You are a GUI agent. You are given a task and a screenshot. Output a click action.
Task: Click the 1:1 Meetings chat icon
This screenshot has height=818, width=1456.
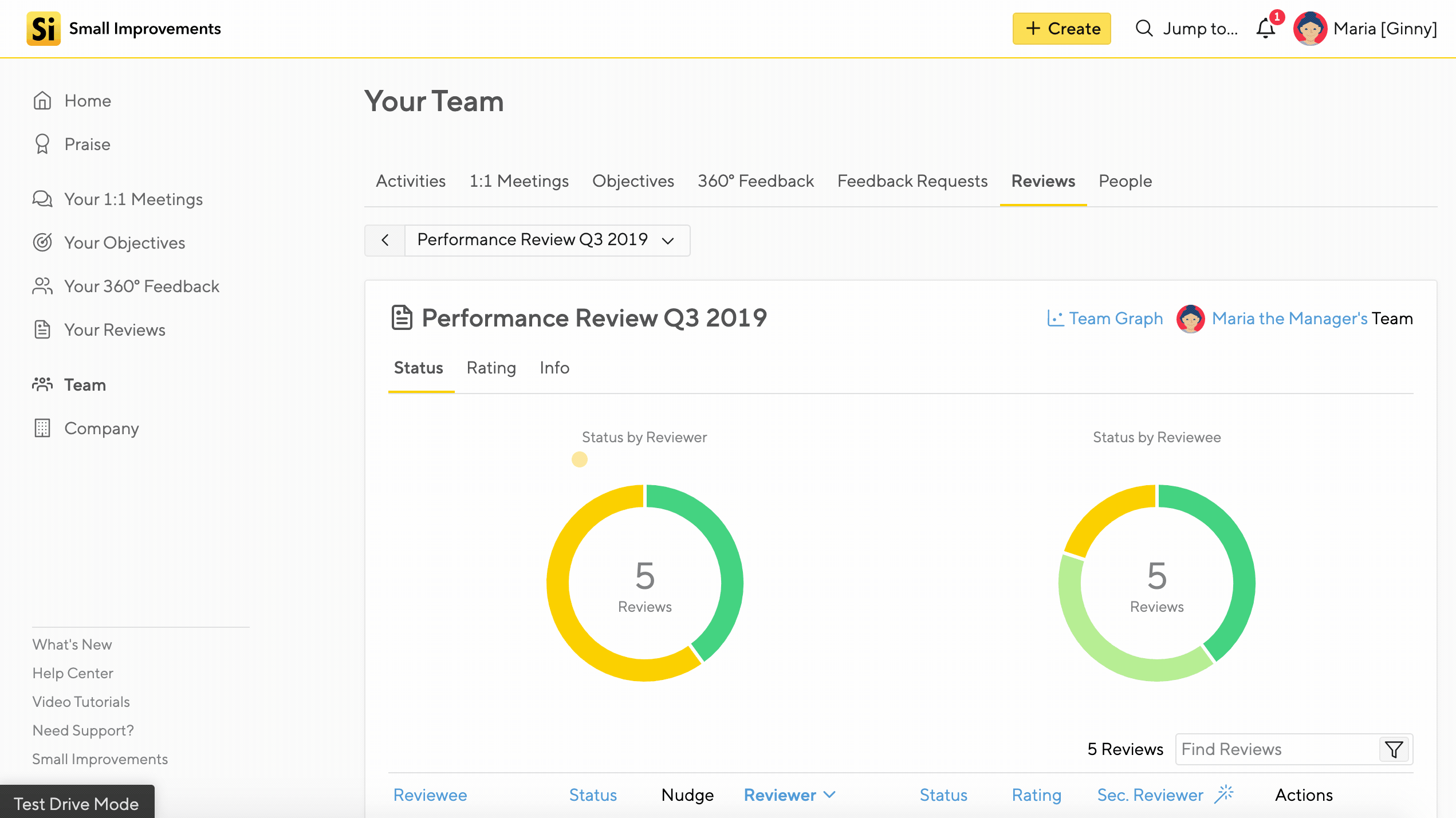tap(42, 199)
